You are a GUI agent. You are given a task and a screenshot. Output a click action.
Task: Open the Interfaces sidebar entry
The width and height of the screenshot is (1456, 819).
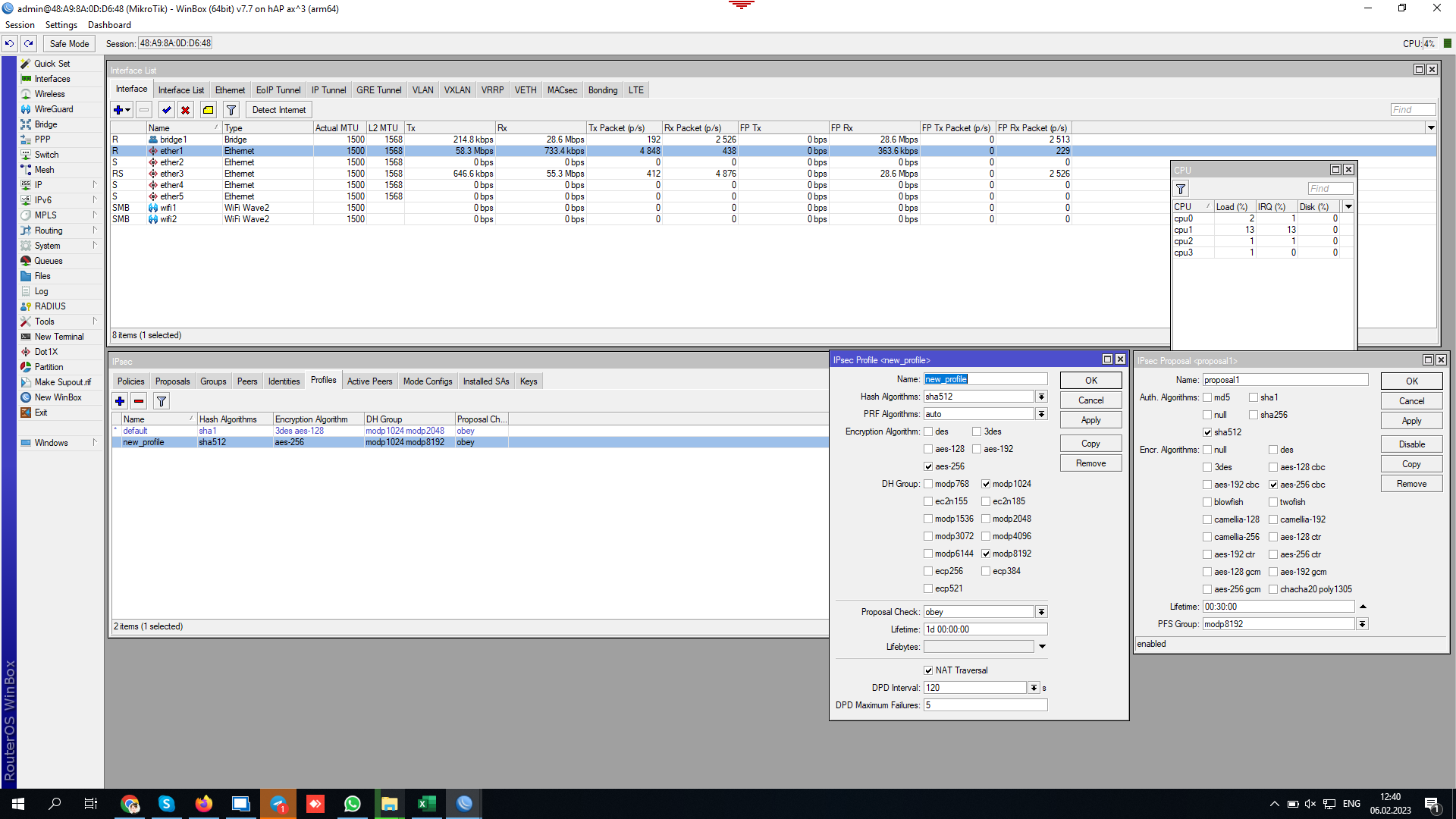click(x=52, y=79)
